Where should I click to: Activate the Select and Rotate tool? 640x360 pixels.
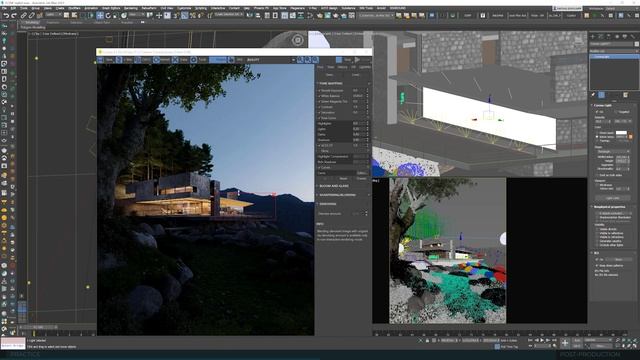tap(108, 16)
